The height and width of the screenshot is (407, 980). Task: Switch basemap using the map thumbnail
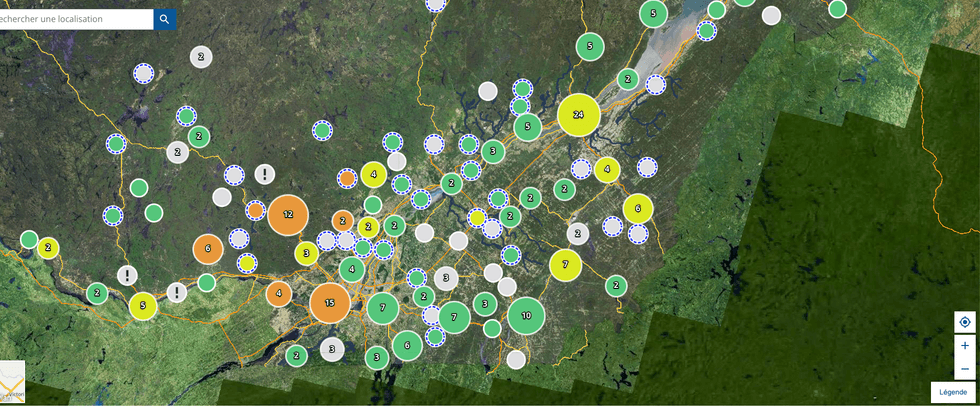click(x=11, y=382)
